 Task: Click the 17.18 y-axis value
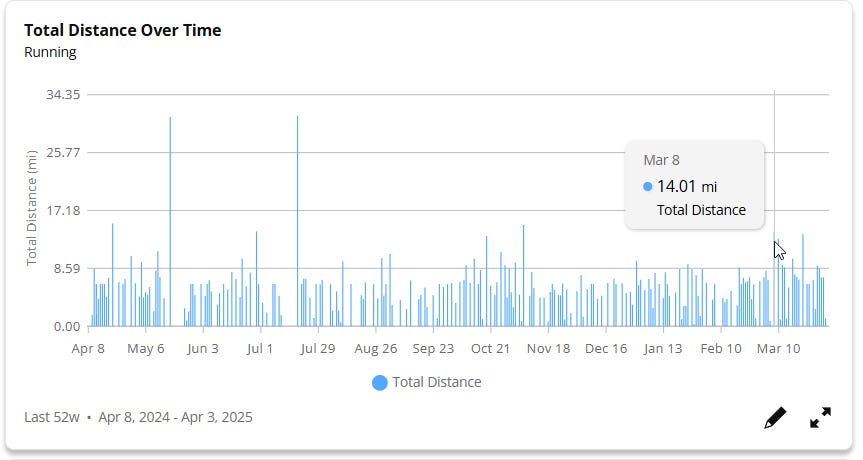click(x=63, y=211)
